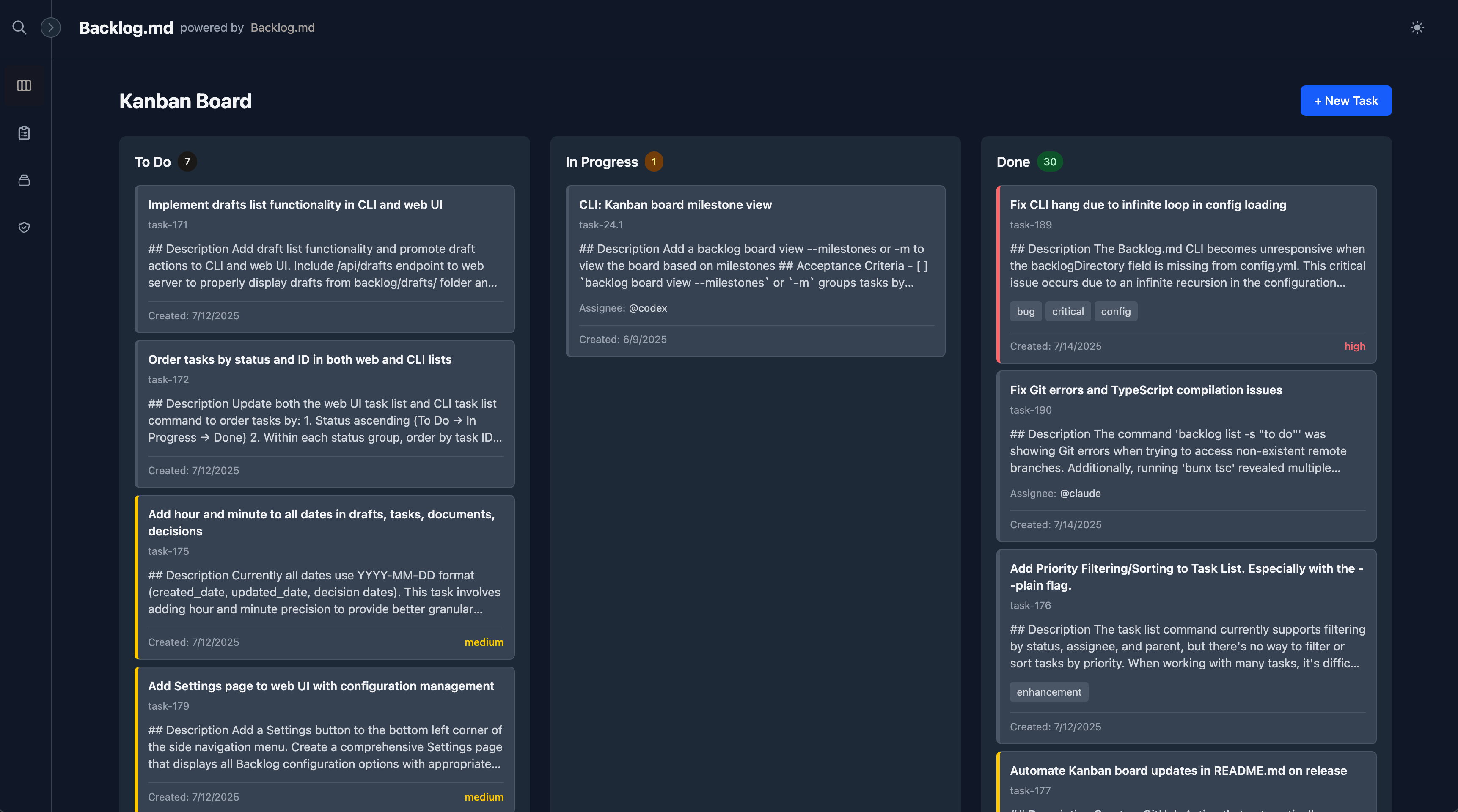Click the Done column header

pyautogui.click(x=1013, y=162)
